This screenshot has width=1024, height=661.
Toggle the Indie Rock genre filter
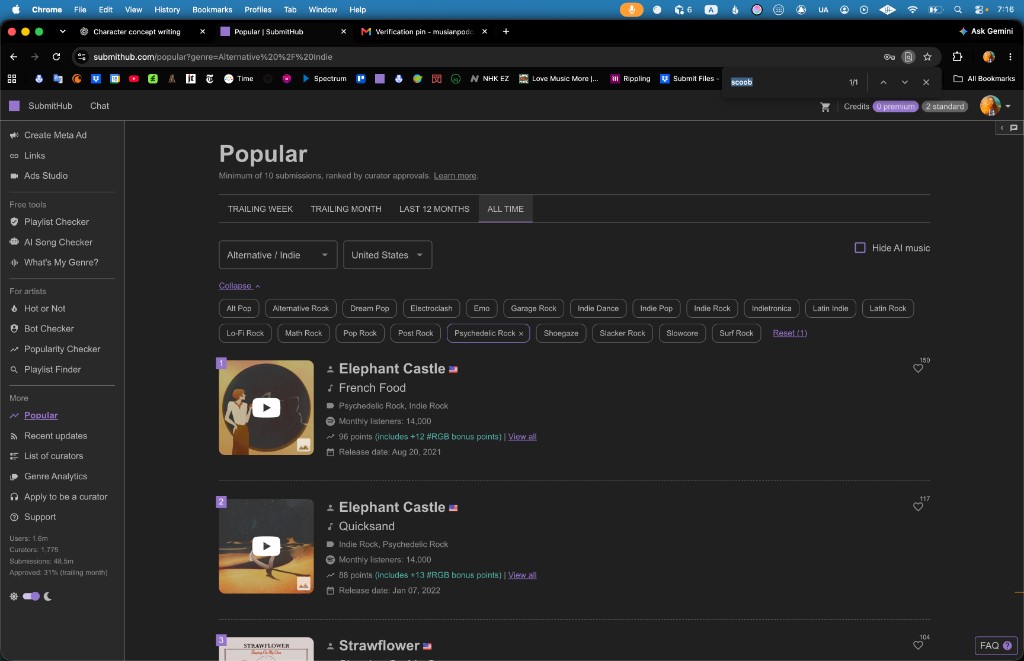click(712, 308)
